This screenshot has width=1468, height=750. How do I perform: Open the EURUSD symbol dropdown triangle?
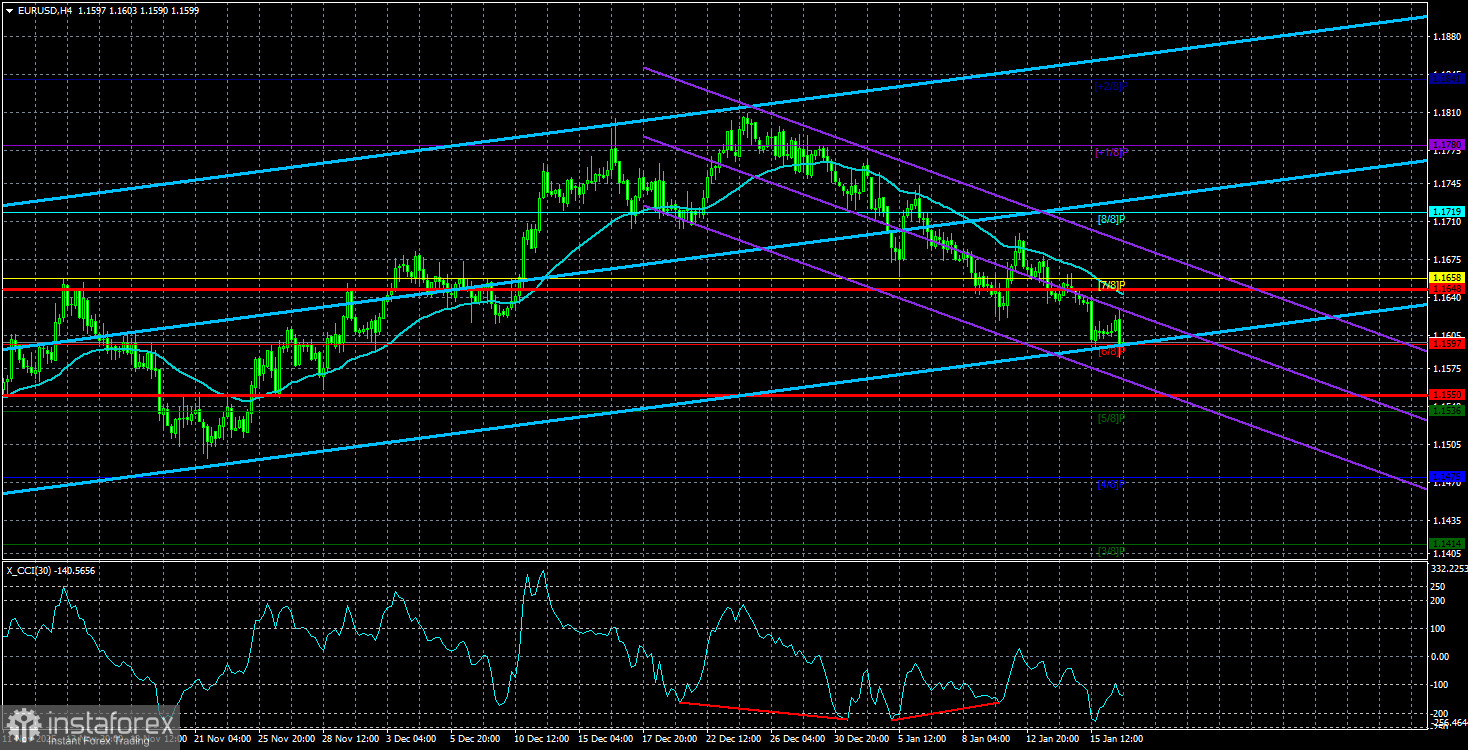(10, 8)
